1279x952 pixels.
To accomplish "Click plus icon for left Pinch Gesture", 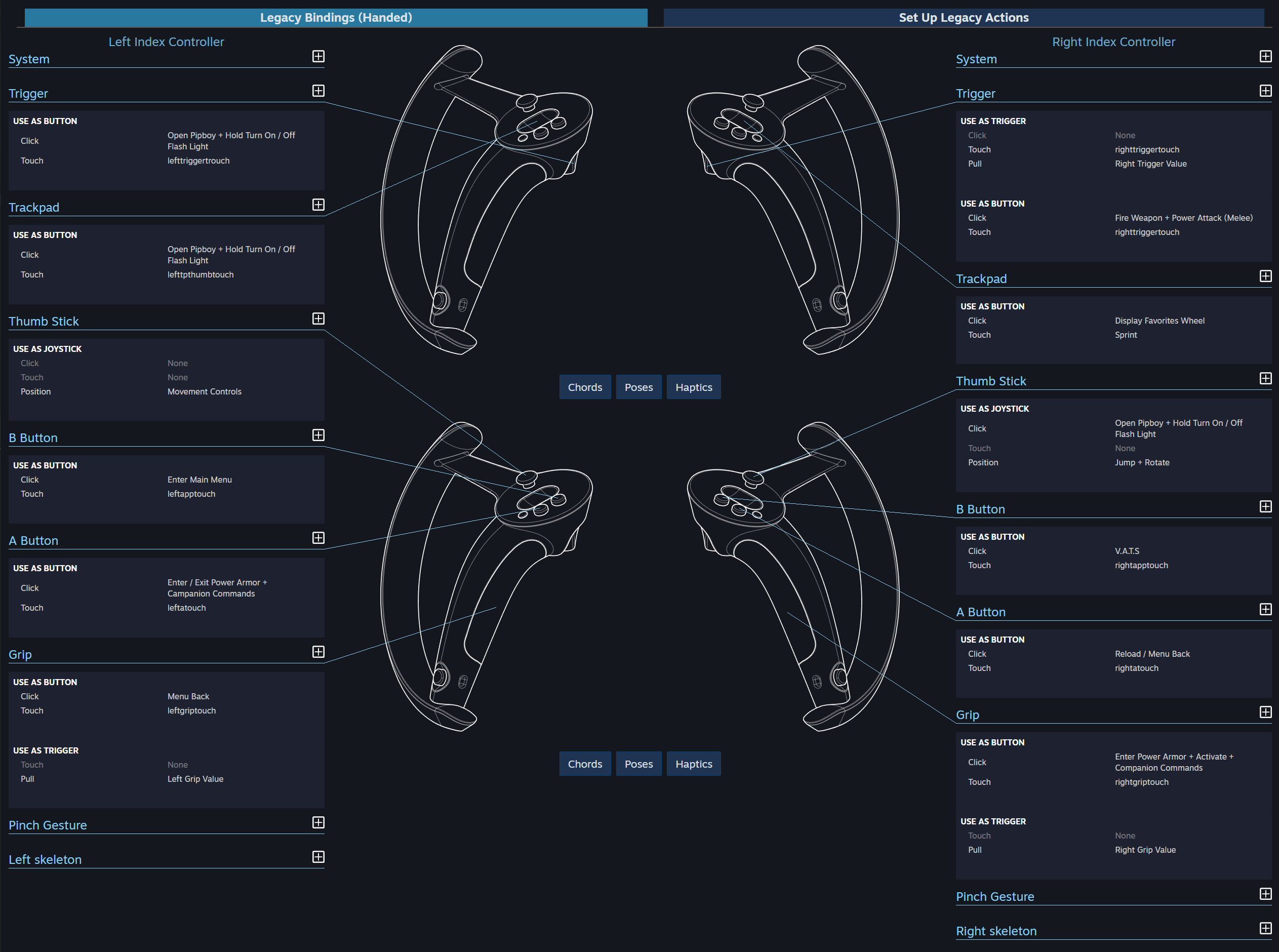I will click(x=318, y=822).
